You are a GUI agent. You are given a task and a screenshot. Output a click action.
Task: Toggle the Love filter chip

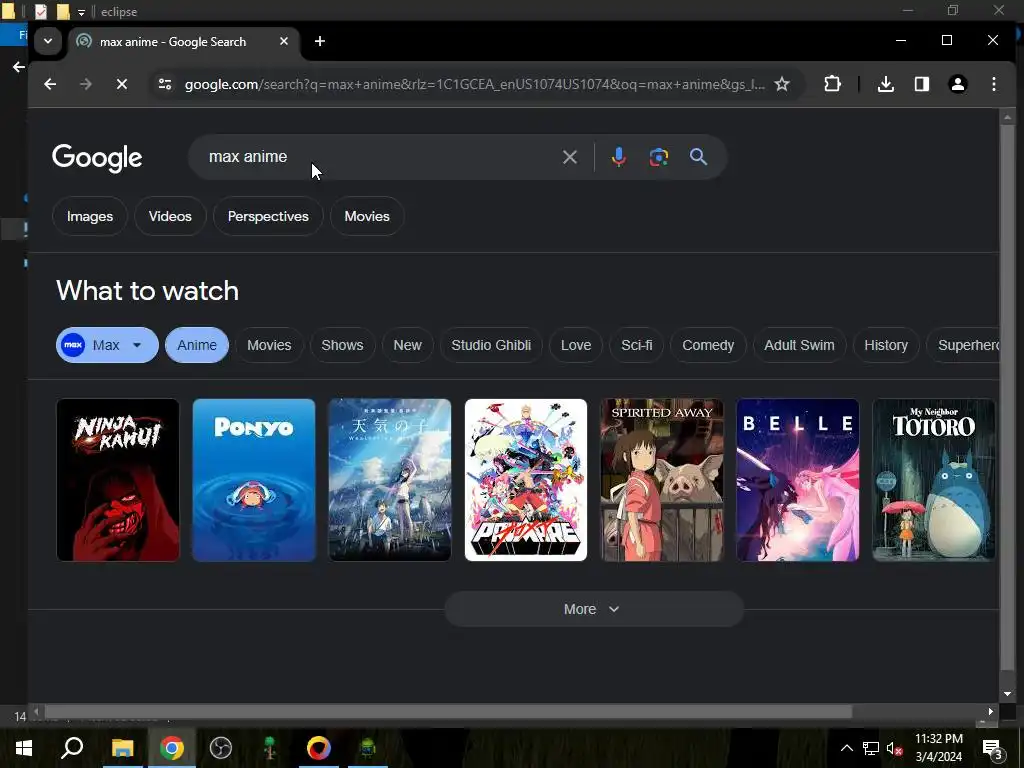[576, 345]
